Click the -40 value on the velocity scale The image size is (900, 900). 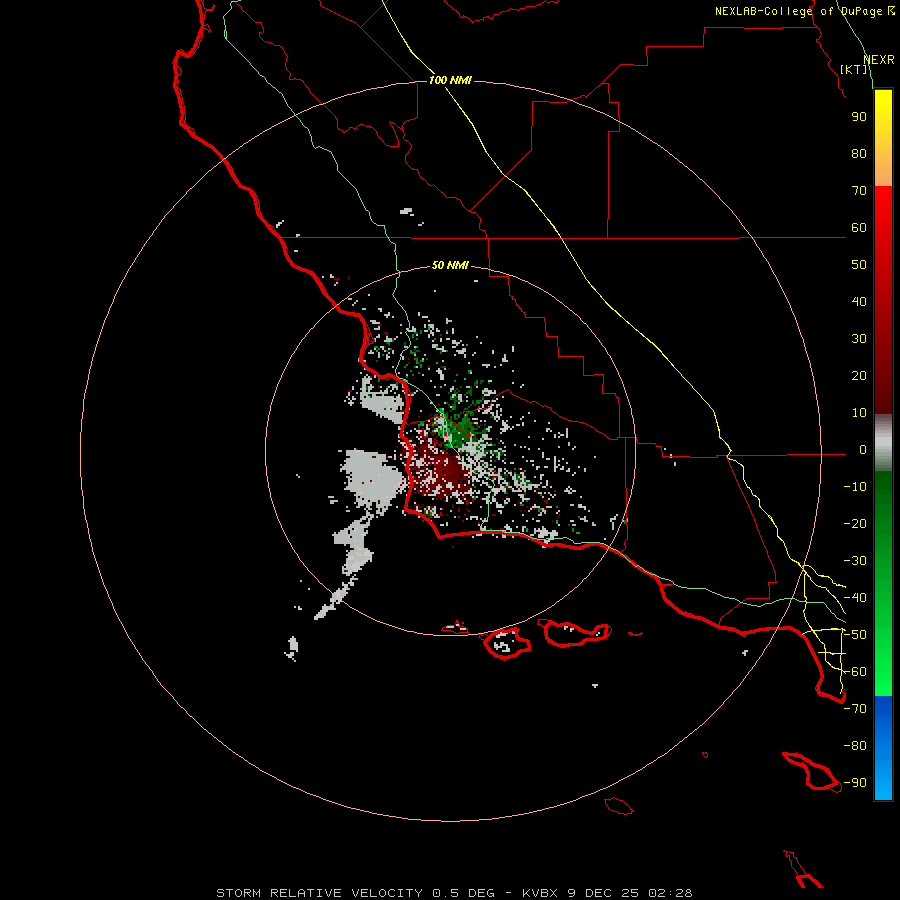[x=855, y=598]
